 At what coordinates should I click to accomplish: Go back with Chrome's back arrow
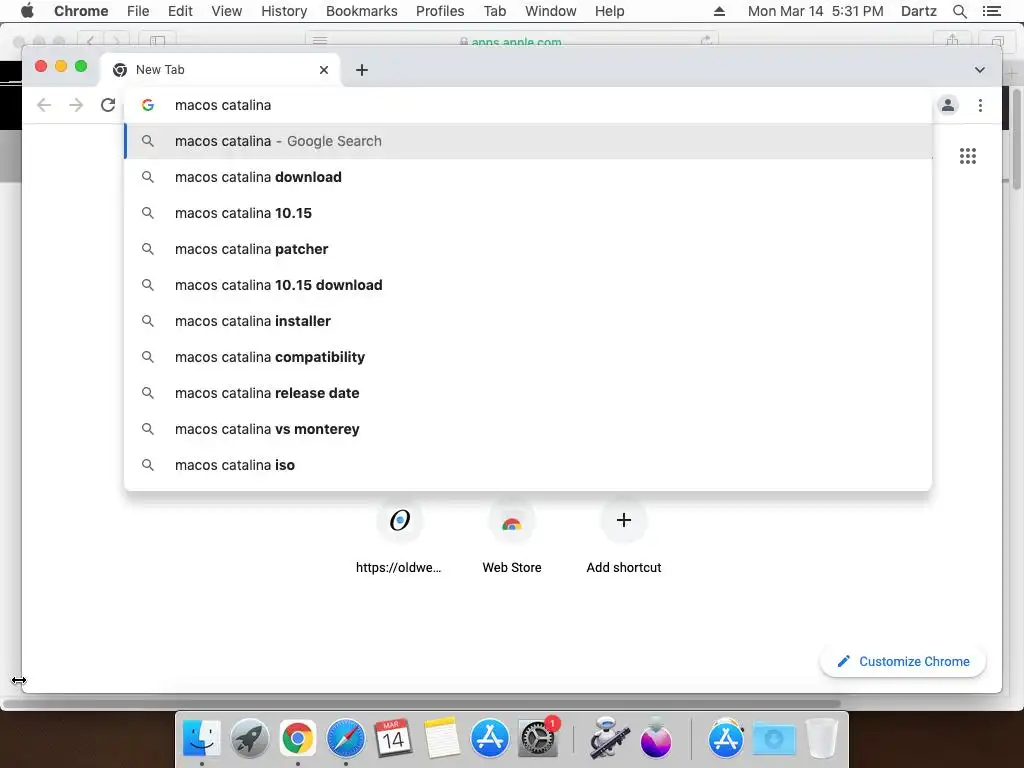(44, 105)
